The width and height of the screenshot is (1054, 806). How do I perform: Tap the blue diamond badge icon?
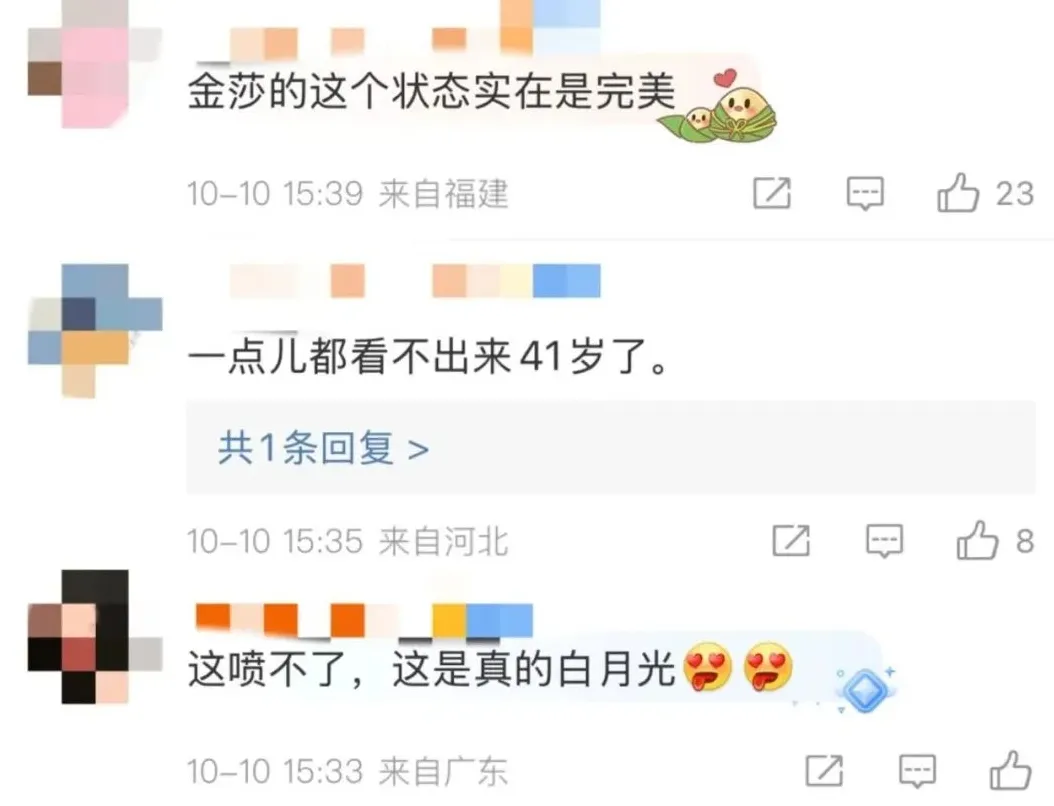(865, 689)
